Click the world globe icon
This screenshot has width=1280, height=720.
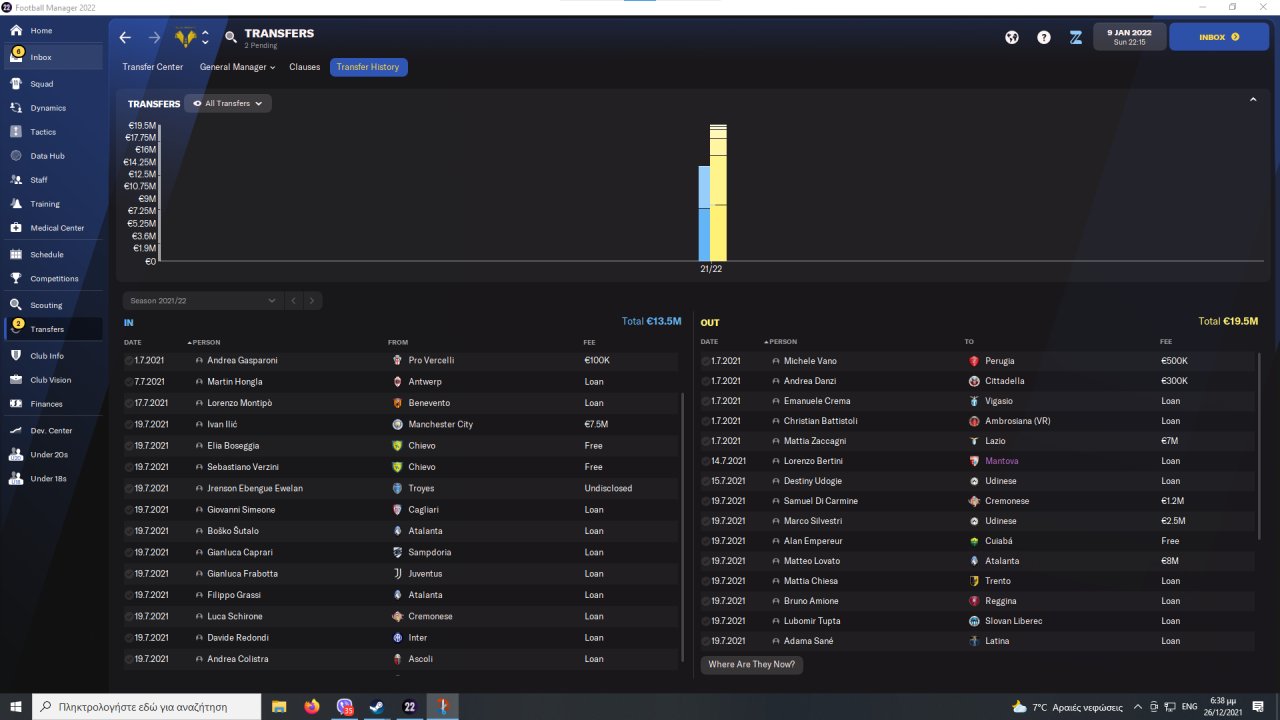click(x=1012, y=37)
